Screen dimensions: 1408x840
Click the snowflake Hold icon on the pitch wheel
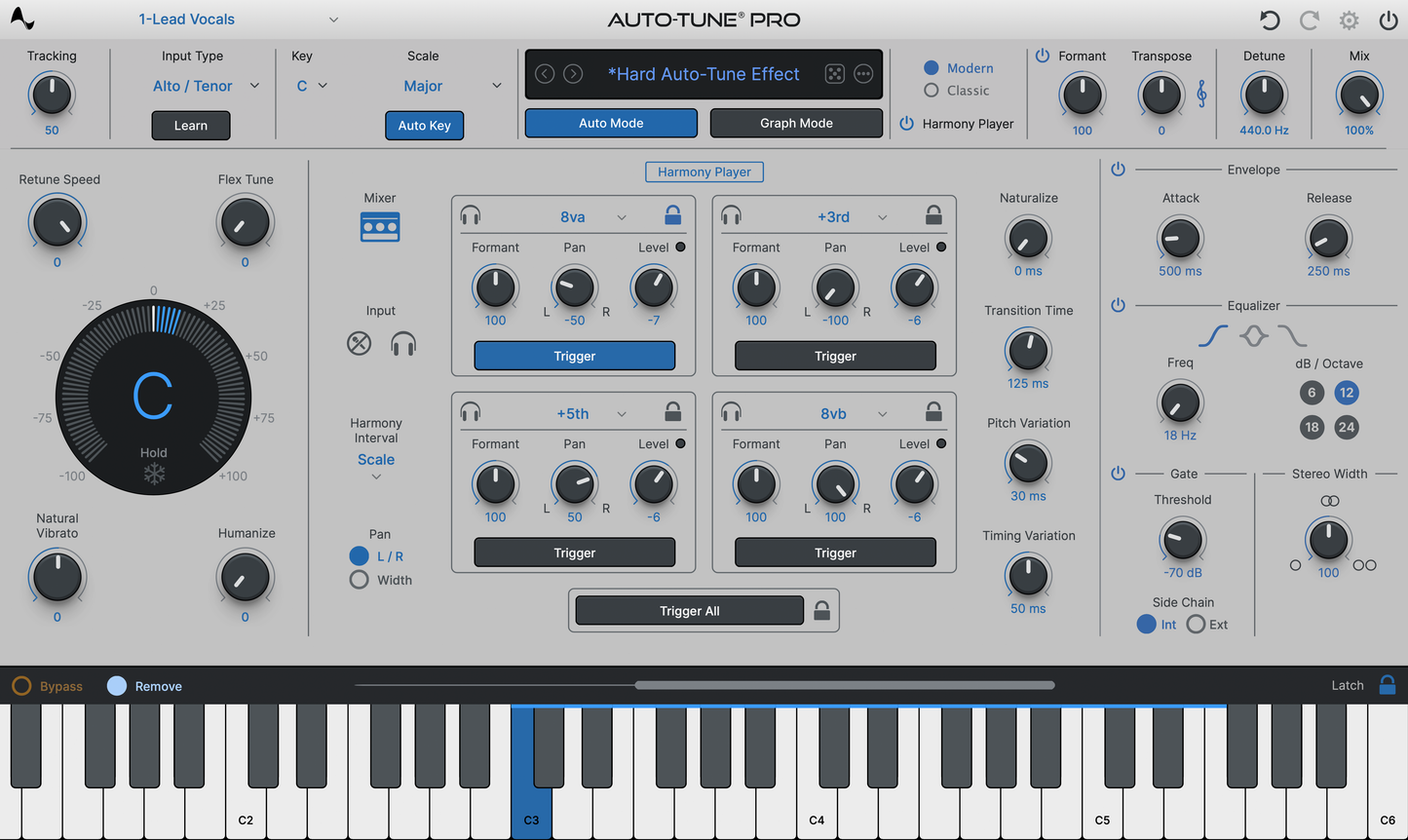[x=153, y=475]
